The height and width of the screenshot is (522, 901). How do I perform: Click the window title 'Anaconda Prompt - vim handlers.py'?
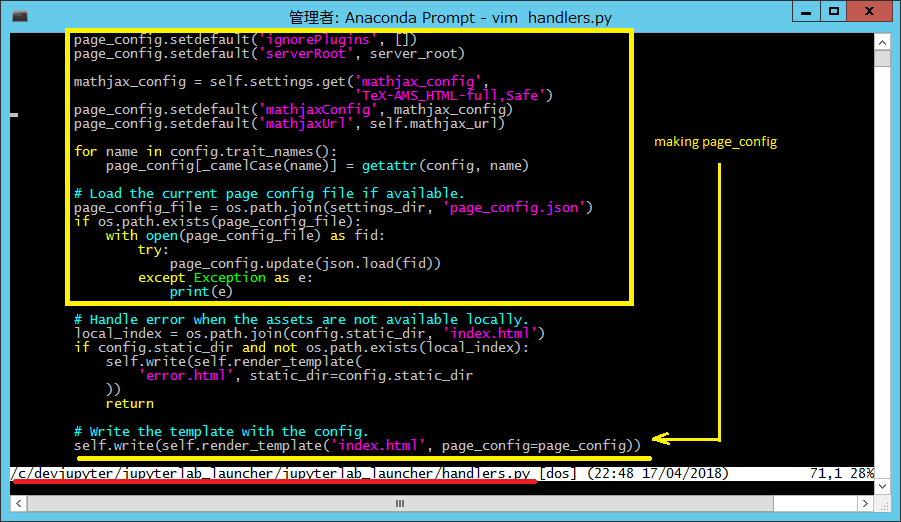[450, 17]
